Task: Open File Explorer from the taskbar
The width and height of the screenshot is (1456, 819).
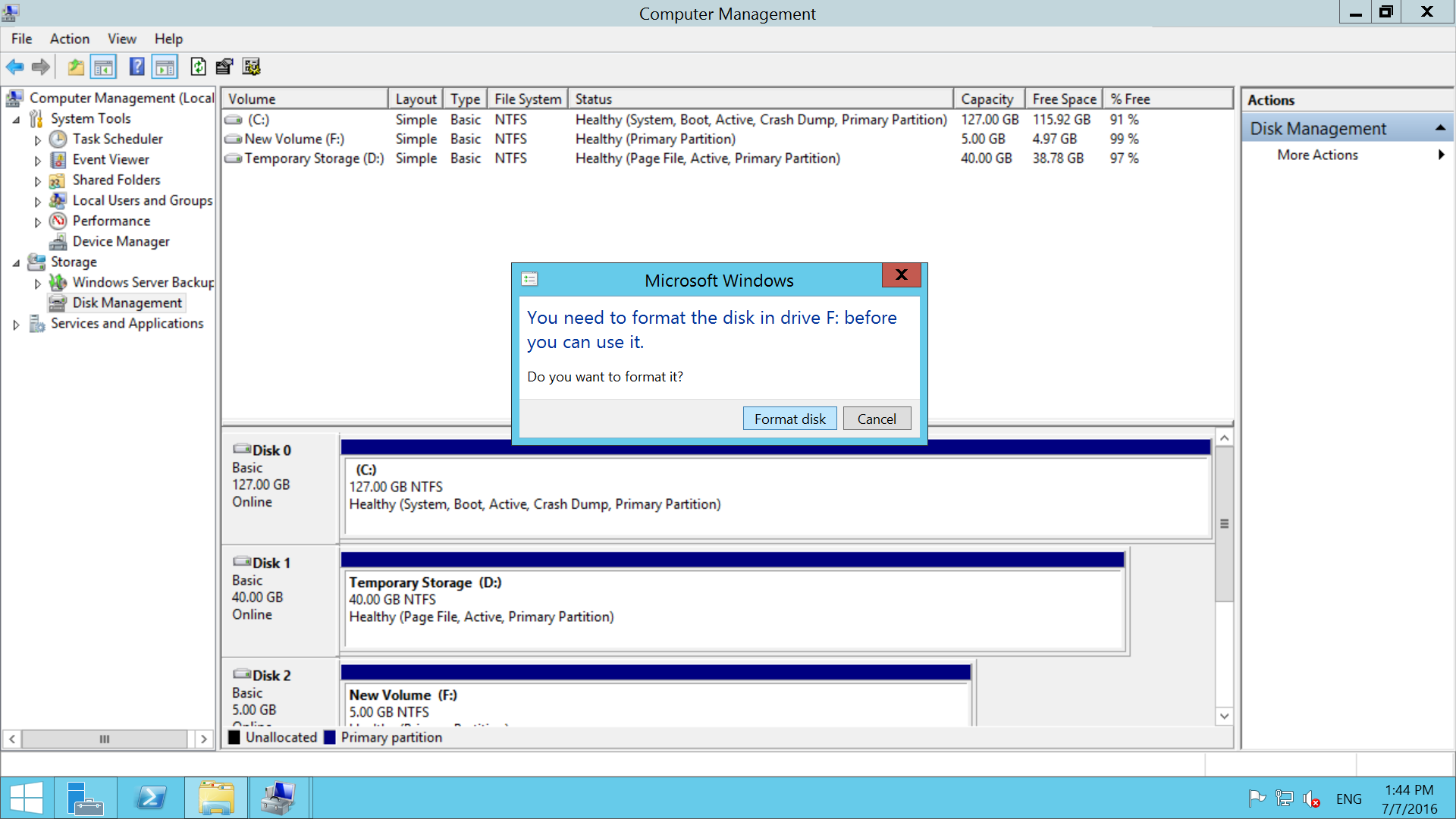Action: pyautogui.click(x=216, y=798)
